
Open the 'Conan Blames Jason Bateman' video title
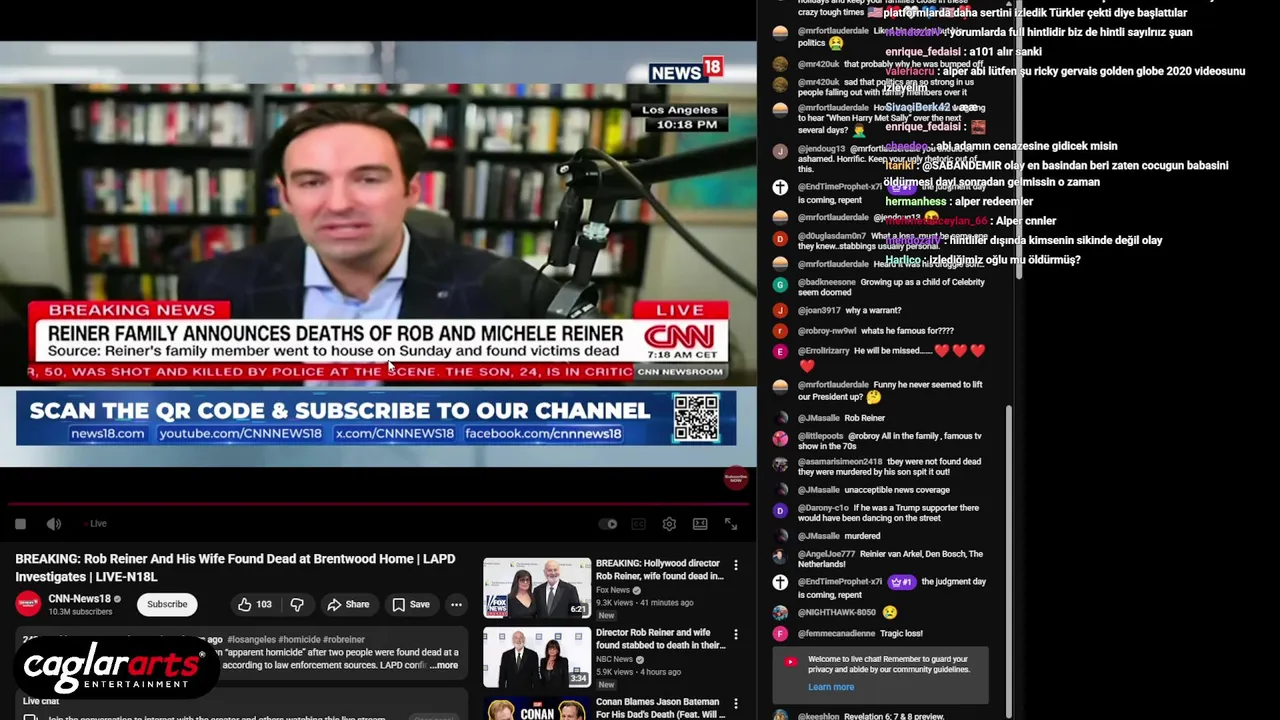(x=661, y=708)
